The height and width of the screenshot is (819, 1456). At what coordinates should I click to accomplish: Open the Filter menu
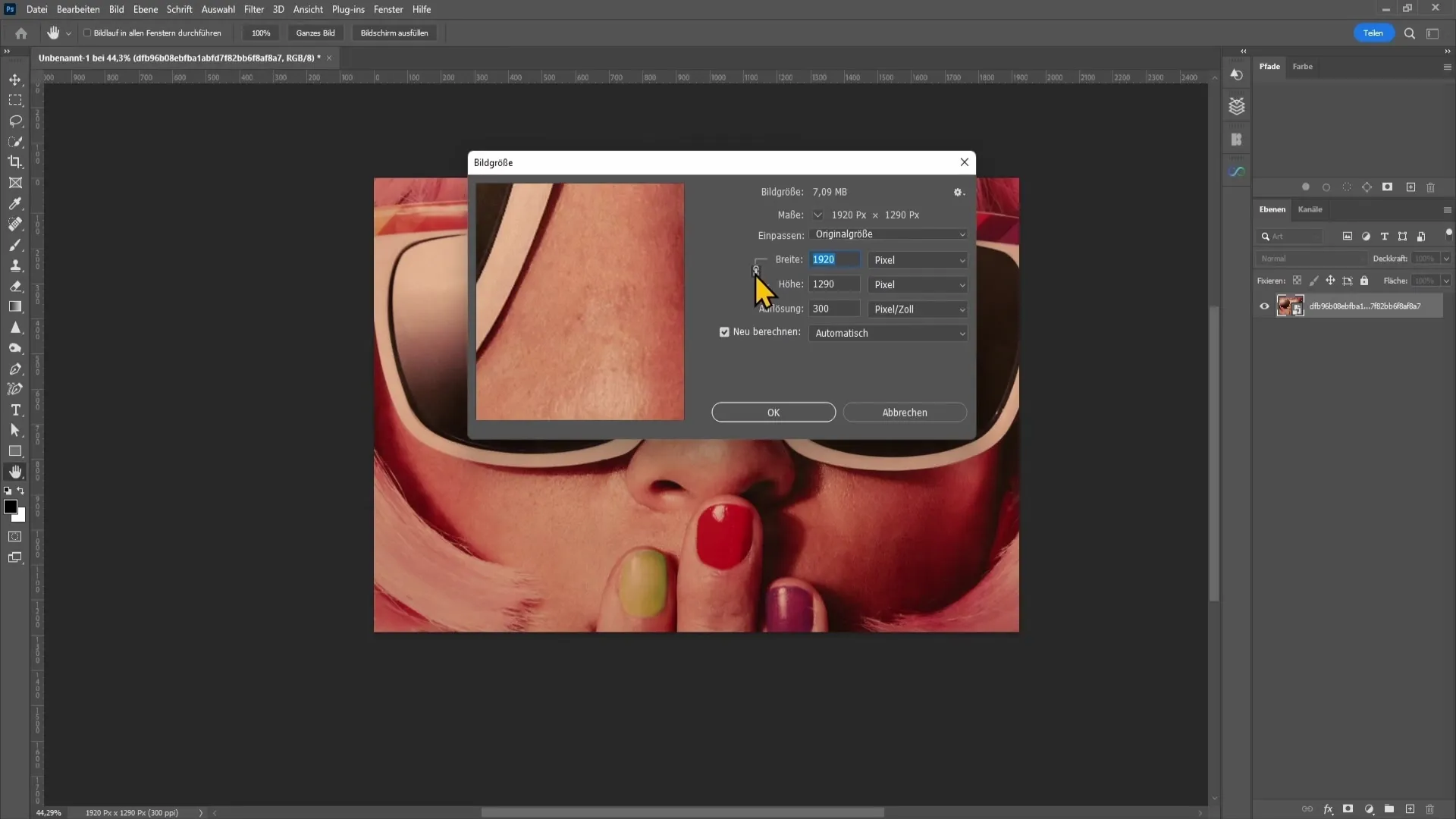pos(253,9)
